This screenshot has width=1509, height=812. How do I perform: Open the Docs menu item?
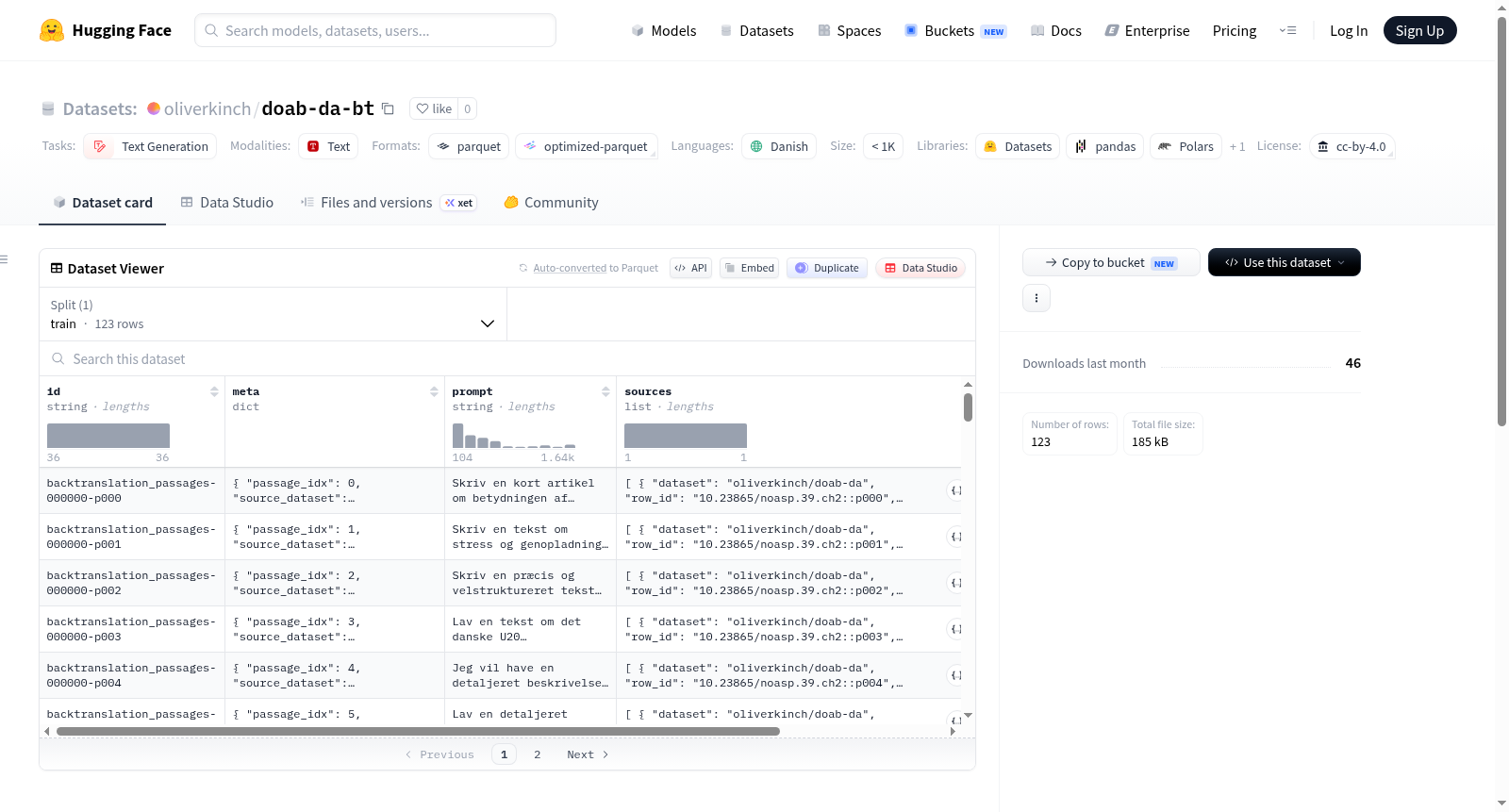click(1055, 30)
